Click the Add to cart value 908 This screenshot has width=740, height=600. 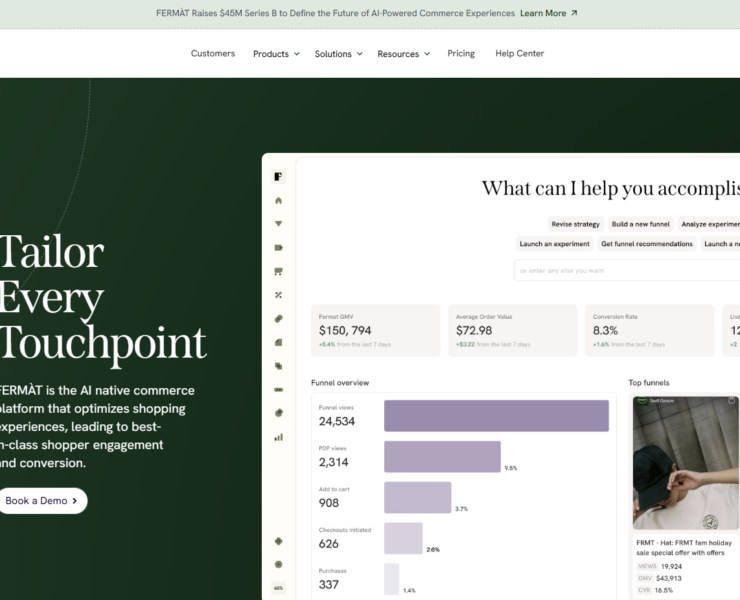click(329, 503)
